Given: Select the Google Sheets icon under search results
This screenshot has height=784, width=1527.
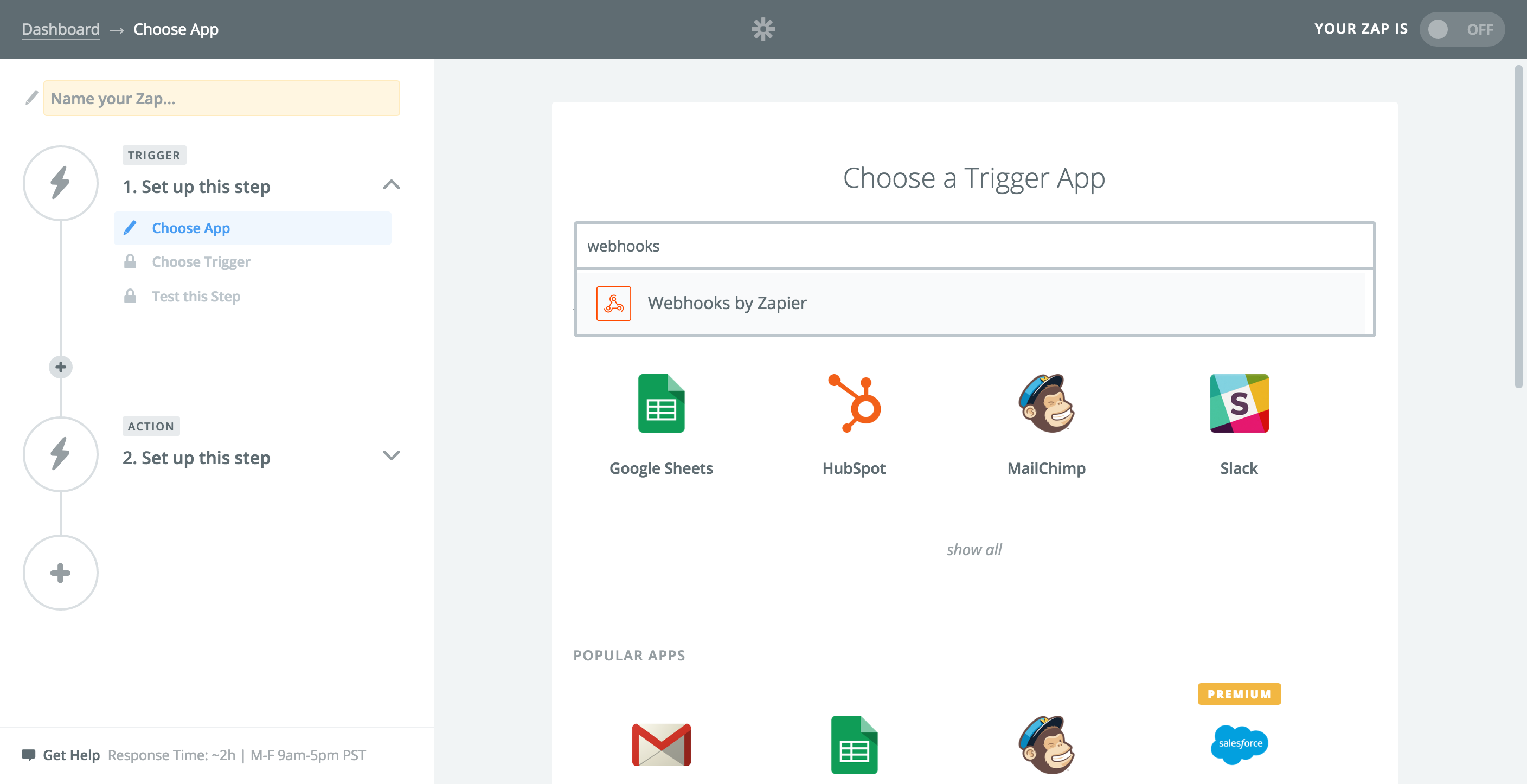Looking at the screenshot, I should (x=661, y=403).
